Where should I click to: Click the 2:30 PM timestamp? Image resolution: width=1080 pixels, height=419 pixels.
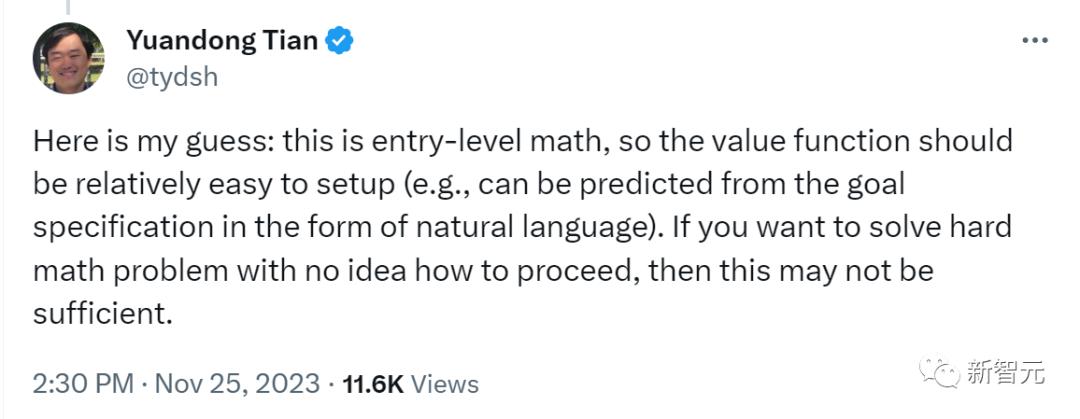tap(83, 384)
